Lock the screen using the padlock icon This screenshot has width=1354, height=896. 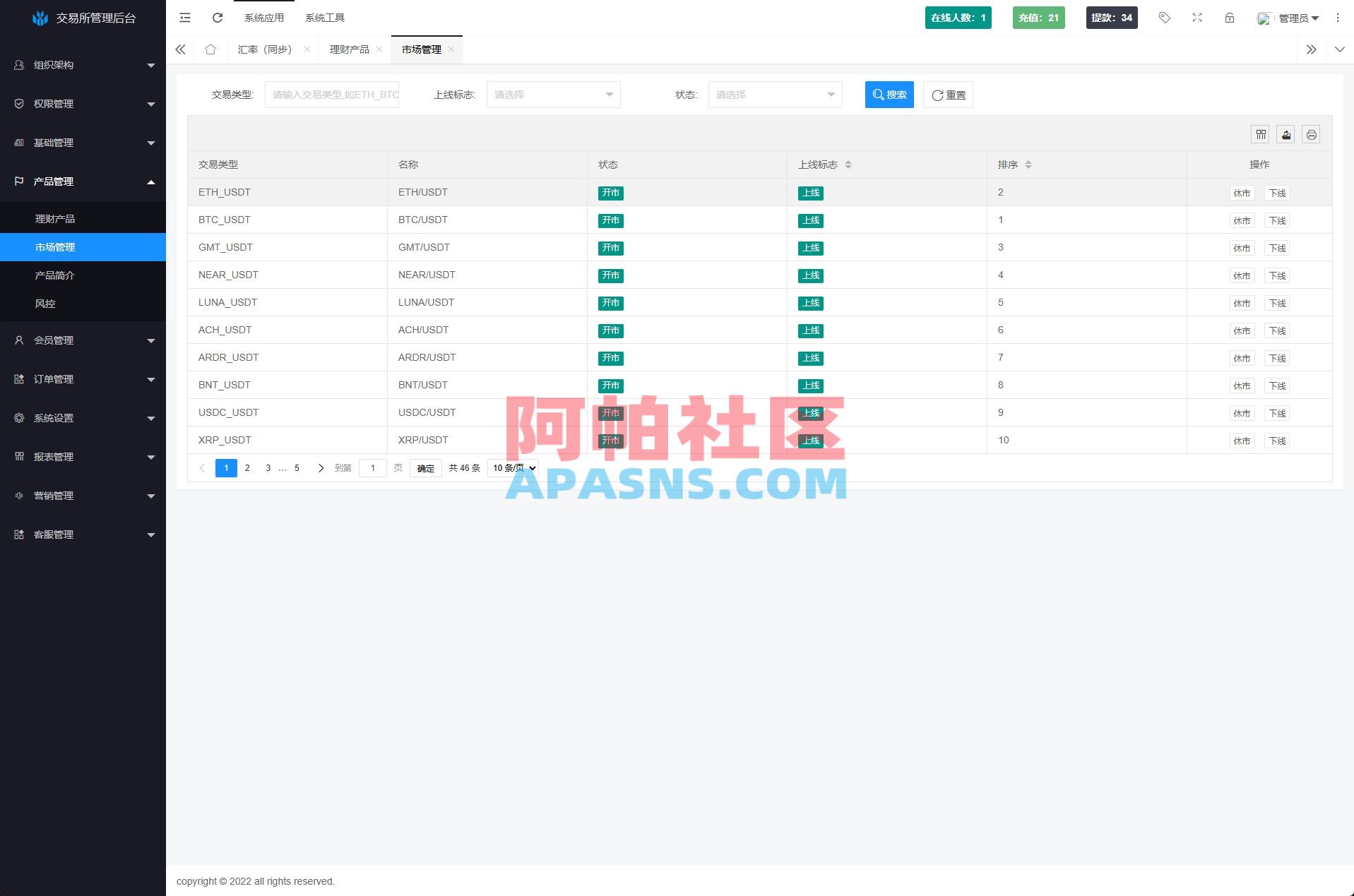coord(1229,17)
